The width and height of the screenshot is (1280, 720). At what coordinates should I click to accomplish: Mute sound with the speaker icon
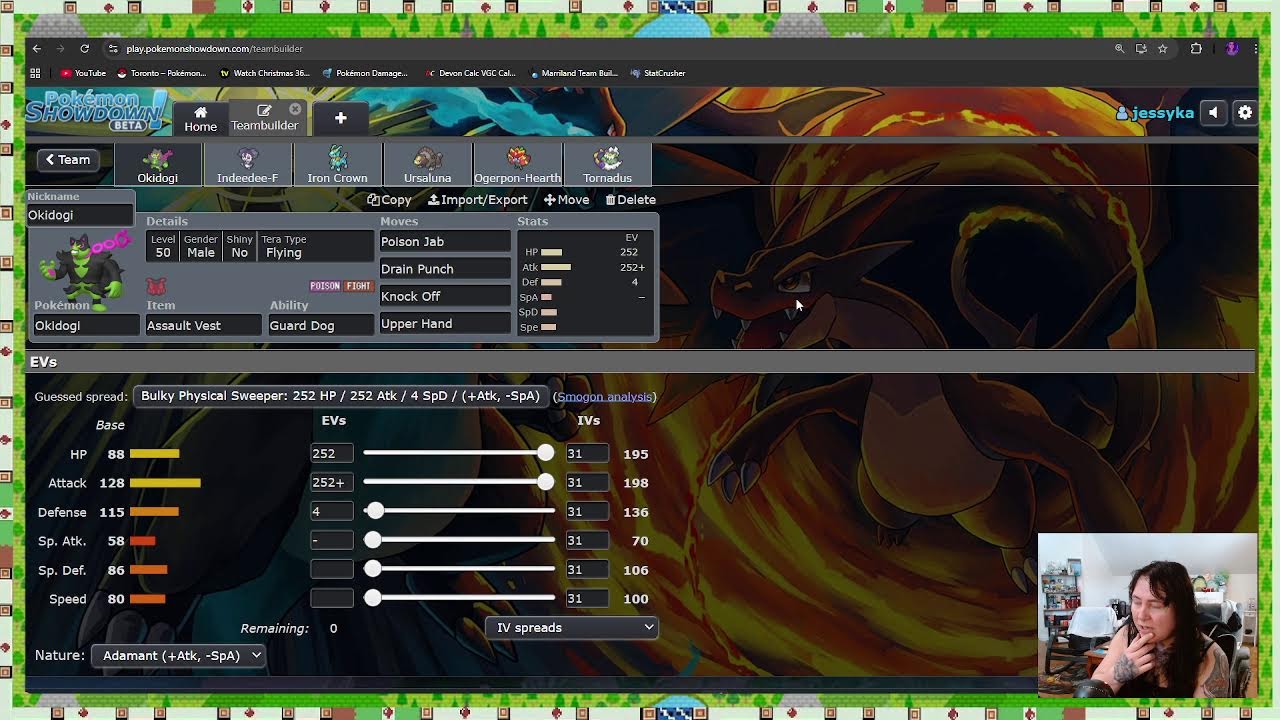point(1213,113)
